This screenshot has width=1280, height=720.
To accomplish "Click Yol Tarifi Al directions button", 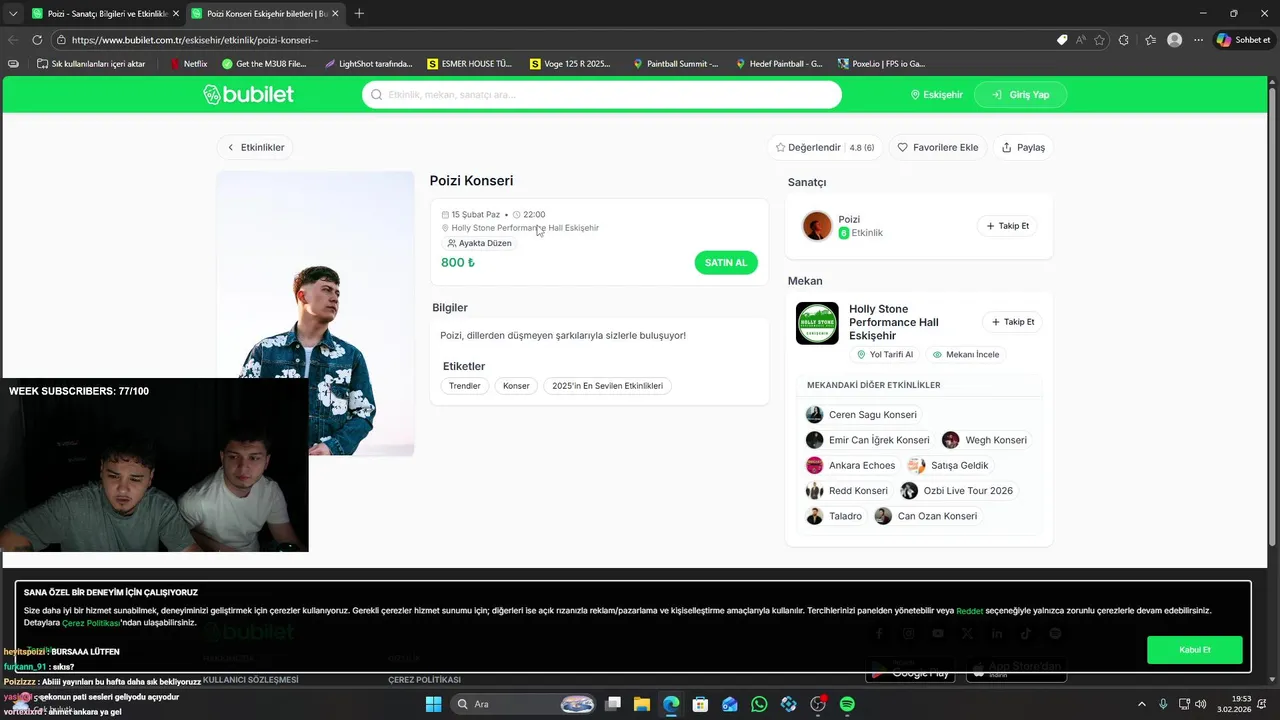I will click(885, 355).
